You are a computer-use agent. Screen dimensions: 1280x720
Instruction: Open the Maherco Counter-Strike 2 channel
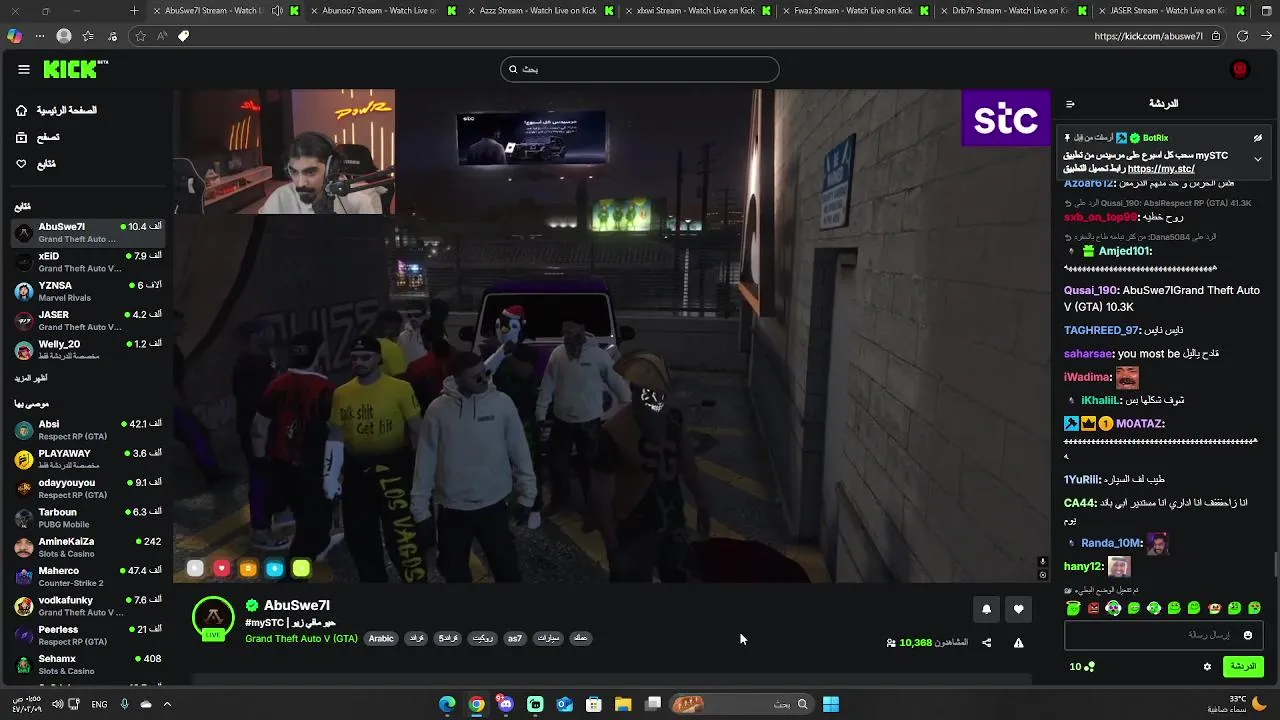tap(88, 576)
